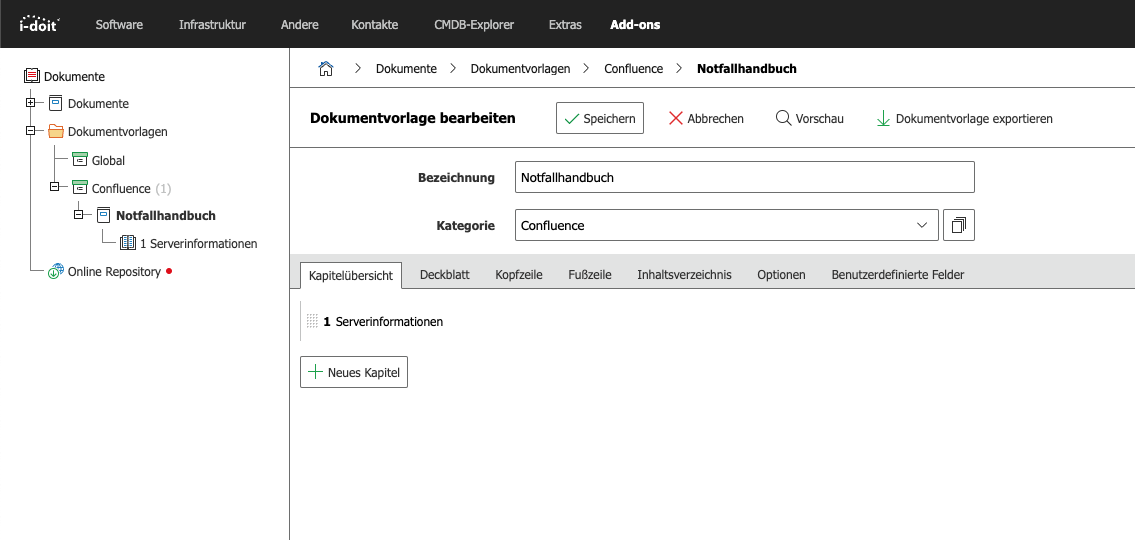
Task: Click Dokumentvorlage exportieren
Action: point(964,118)
